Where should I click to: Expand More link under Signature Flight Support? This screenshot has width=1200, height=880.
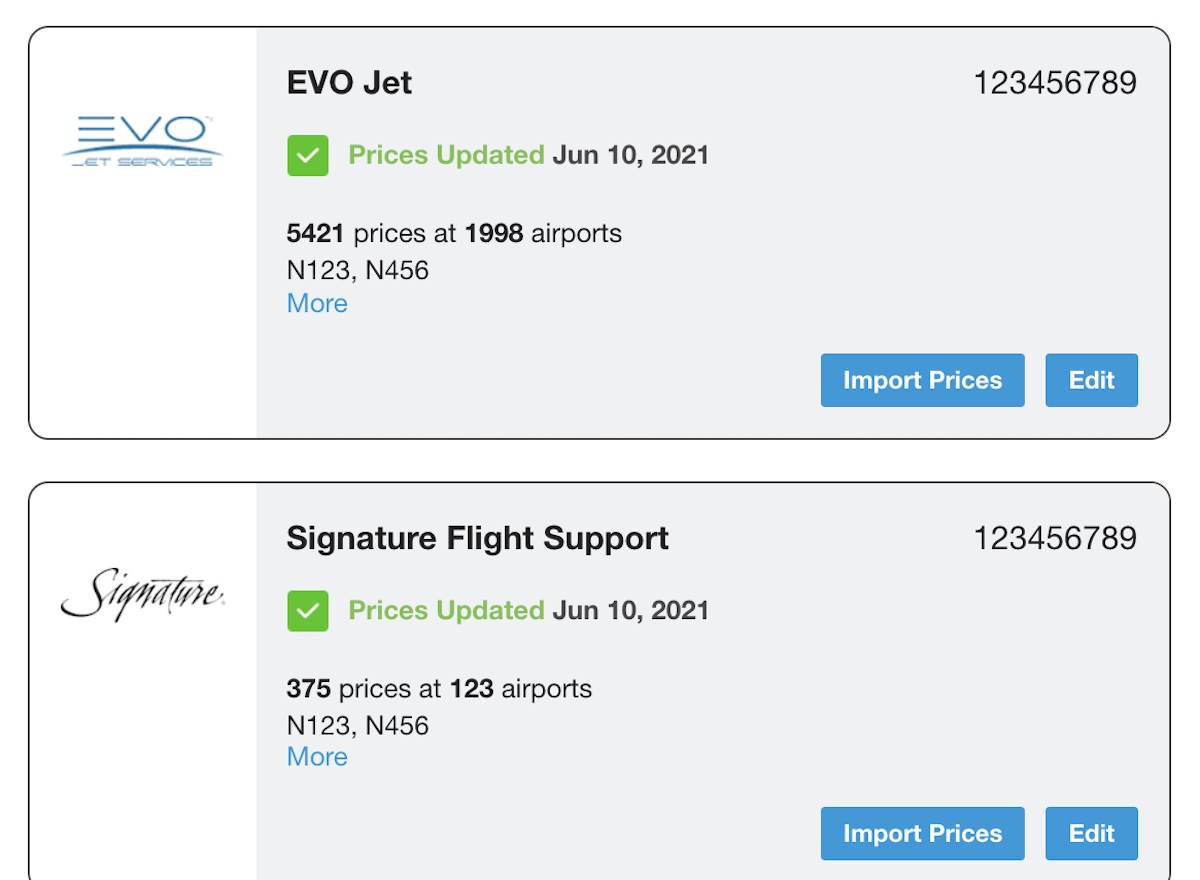(317, 757)
